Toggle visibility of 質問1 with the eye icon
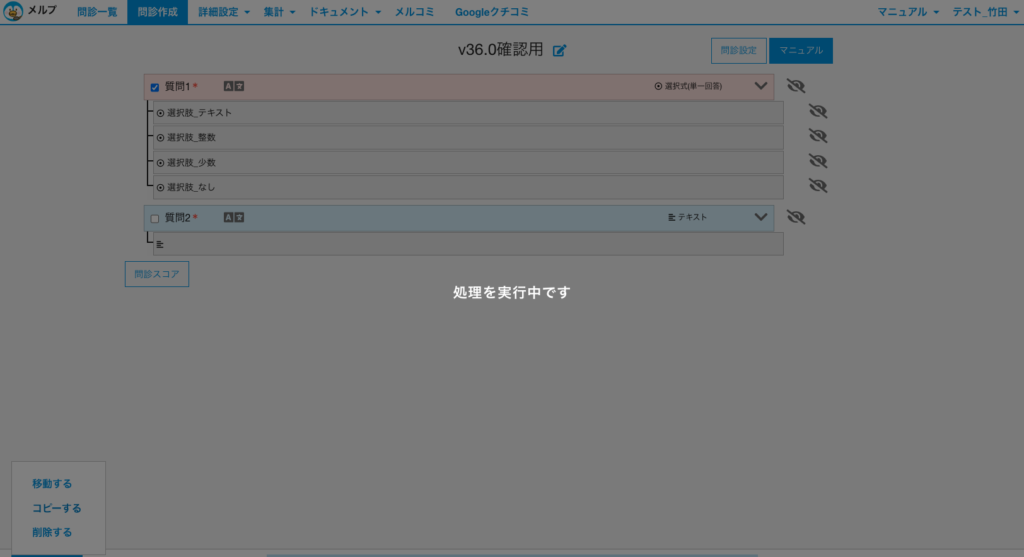The image size is (1024, 557). [x=796, y=86]
